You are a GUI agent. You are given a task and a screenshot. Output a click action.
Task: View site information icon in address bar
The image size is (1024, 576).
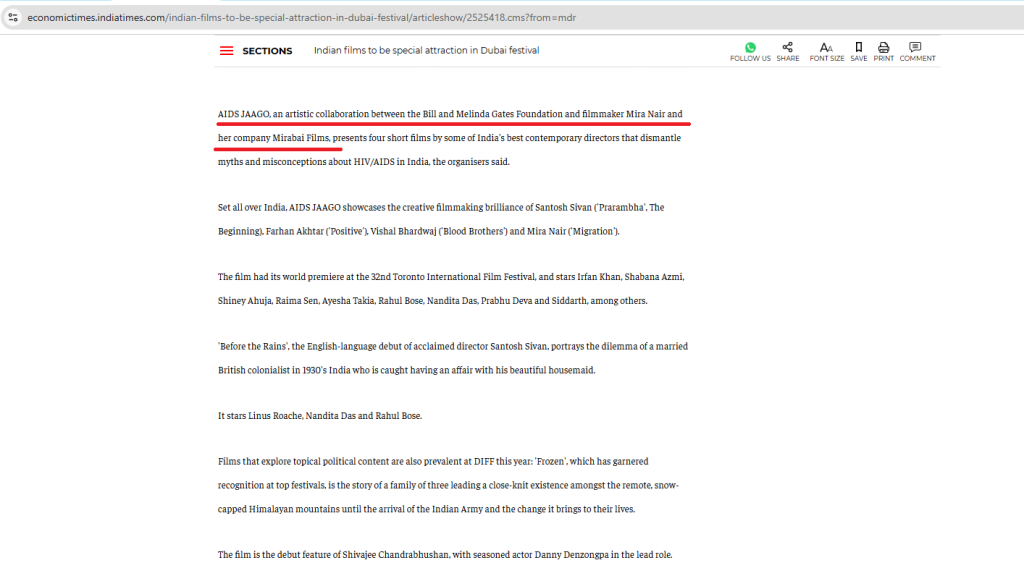click(x=13, y=18)
